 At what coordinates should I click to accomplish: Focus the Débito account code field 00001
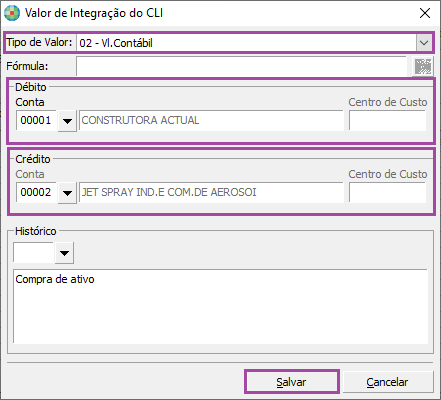[x=36, y=120]
